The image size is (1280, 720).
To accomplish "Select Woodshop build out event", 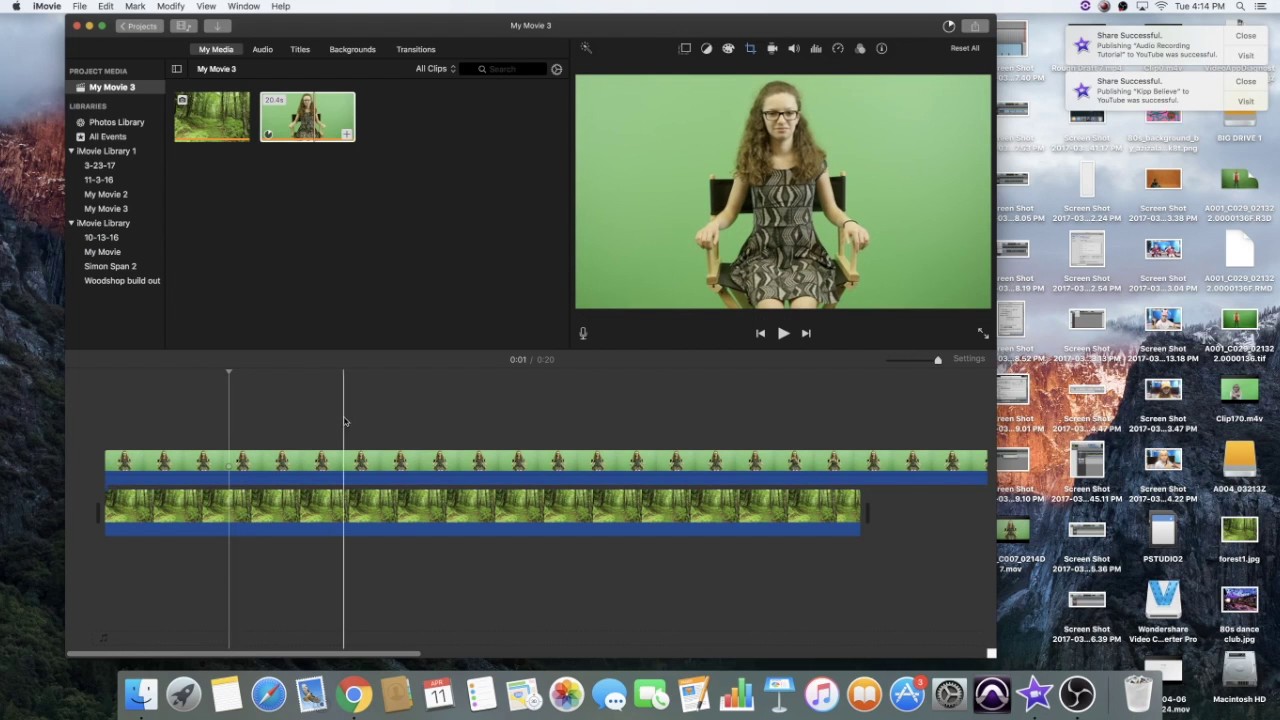I will tap(122, 281).
